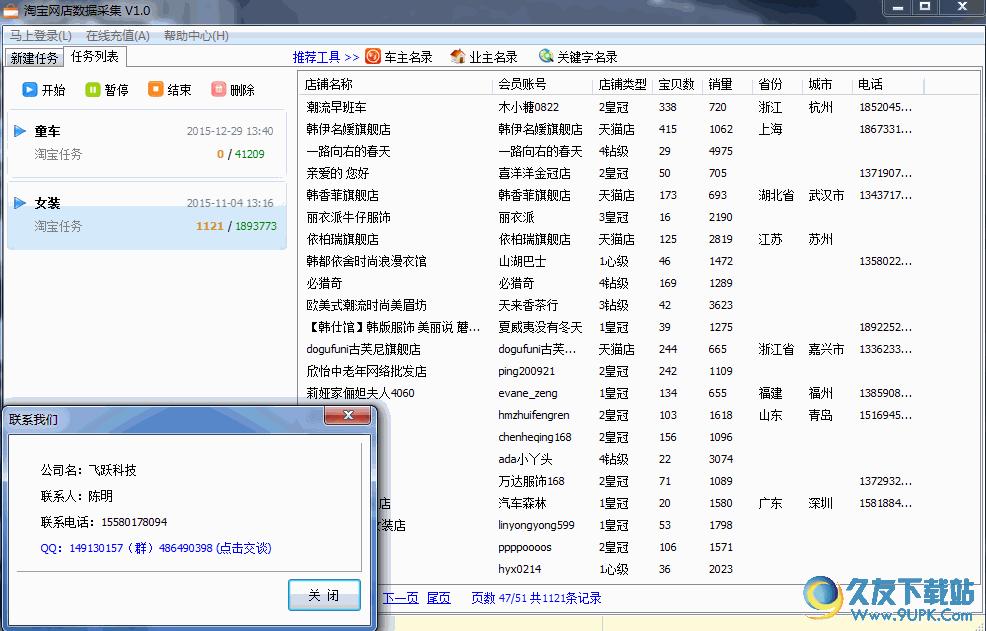Click the 结束 end button
This screenshot has height=631, width=986.
170,90
